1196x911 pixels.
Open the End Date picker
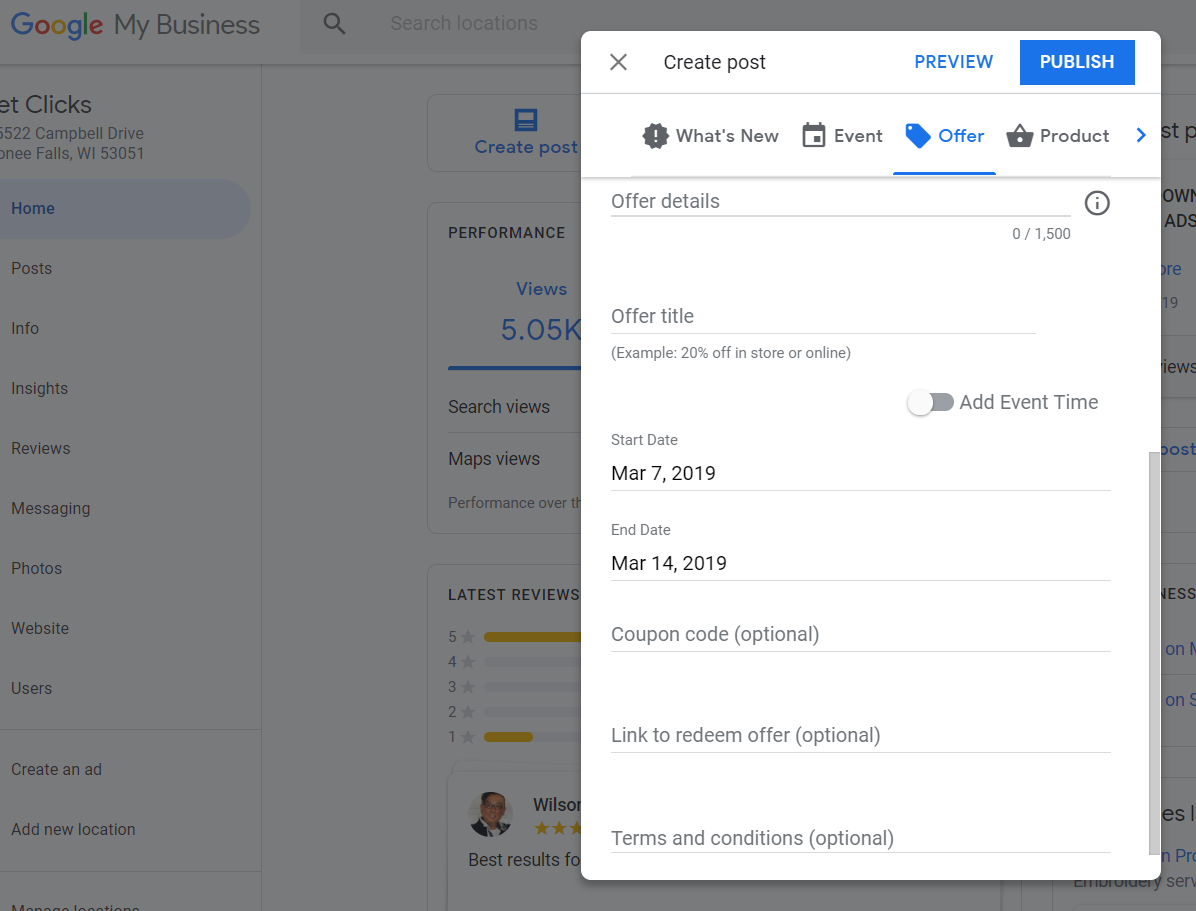coord(860,563)
